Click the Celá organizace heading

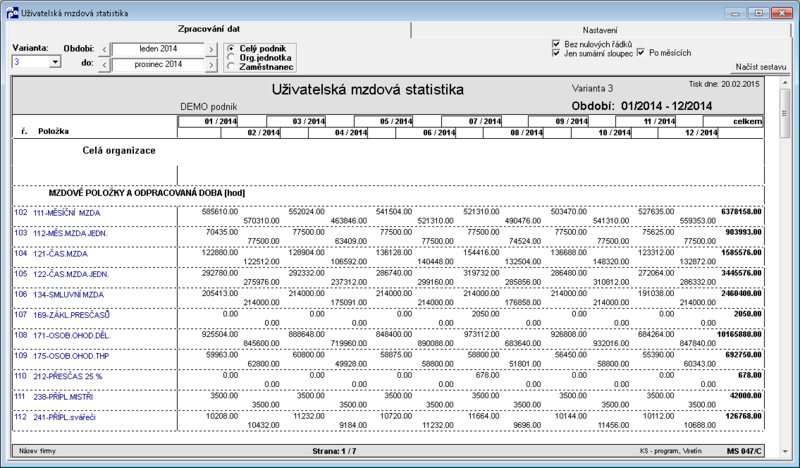(x=119, y=151)
